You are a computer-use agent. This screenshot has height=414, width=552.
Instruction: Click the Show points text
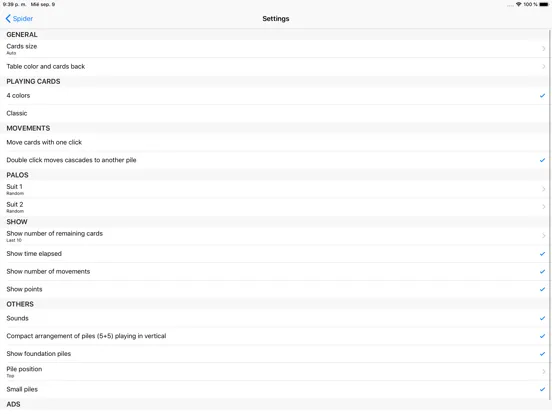coord(24,289)
